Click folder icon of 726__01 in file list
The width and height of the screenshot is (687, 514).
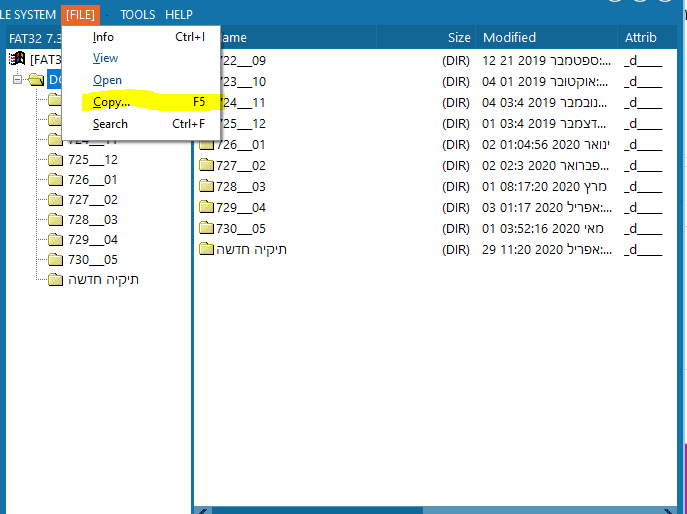click(x=206, y=145)
